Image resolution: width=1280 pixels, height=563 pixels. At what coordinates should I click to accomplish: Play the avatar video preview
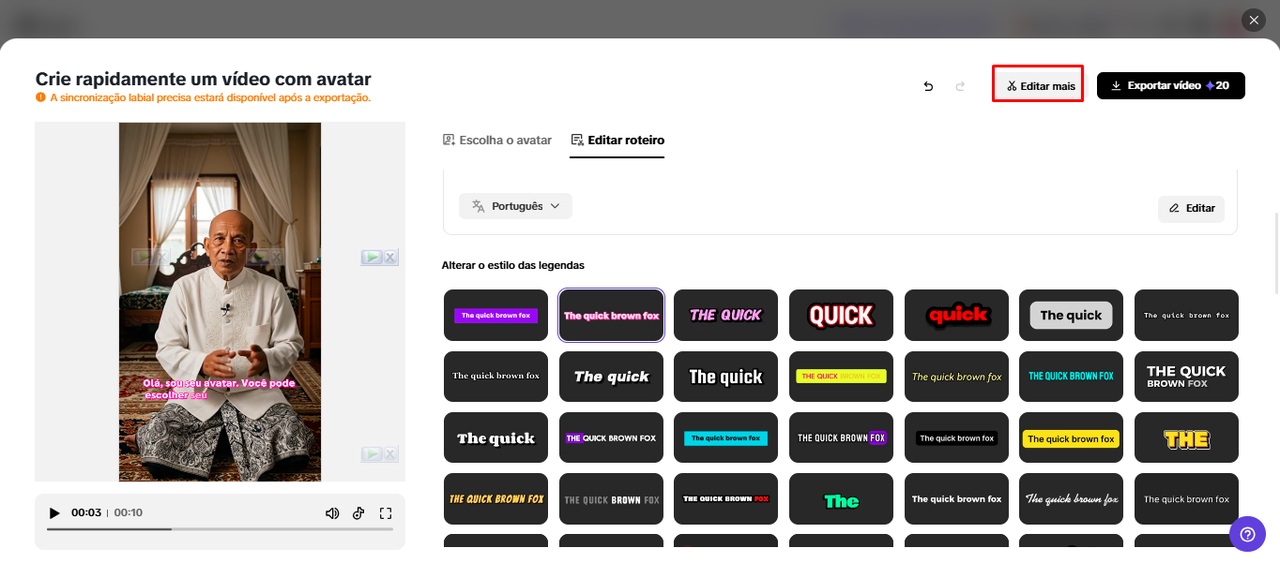pos(54,513)
